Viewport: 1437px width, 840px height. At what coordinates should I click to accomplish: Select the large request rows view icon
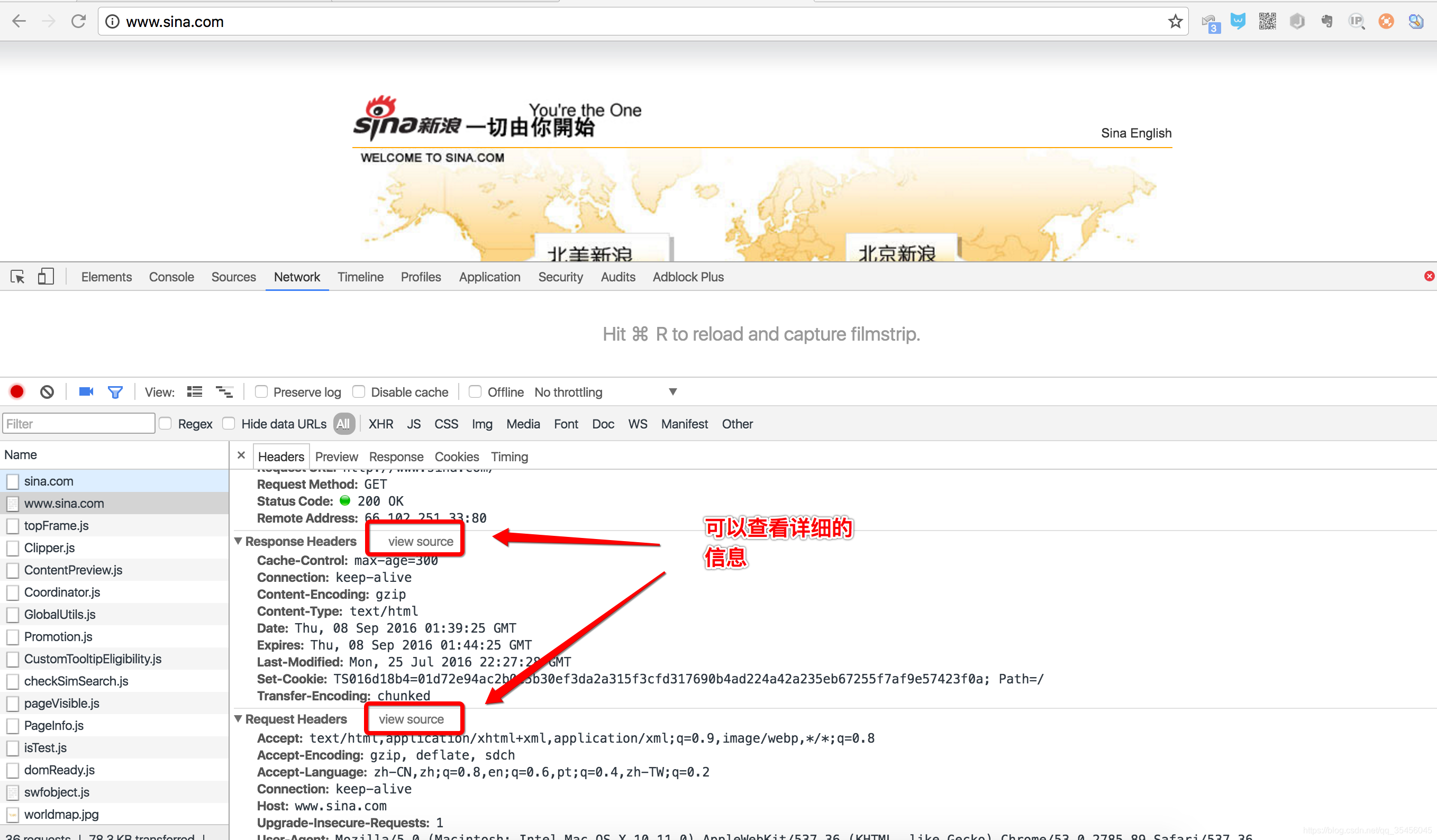pos(195,392)
